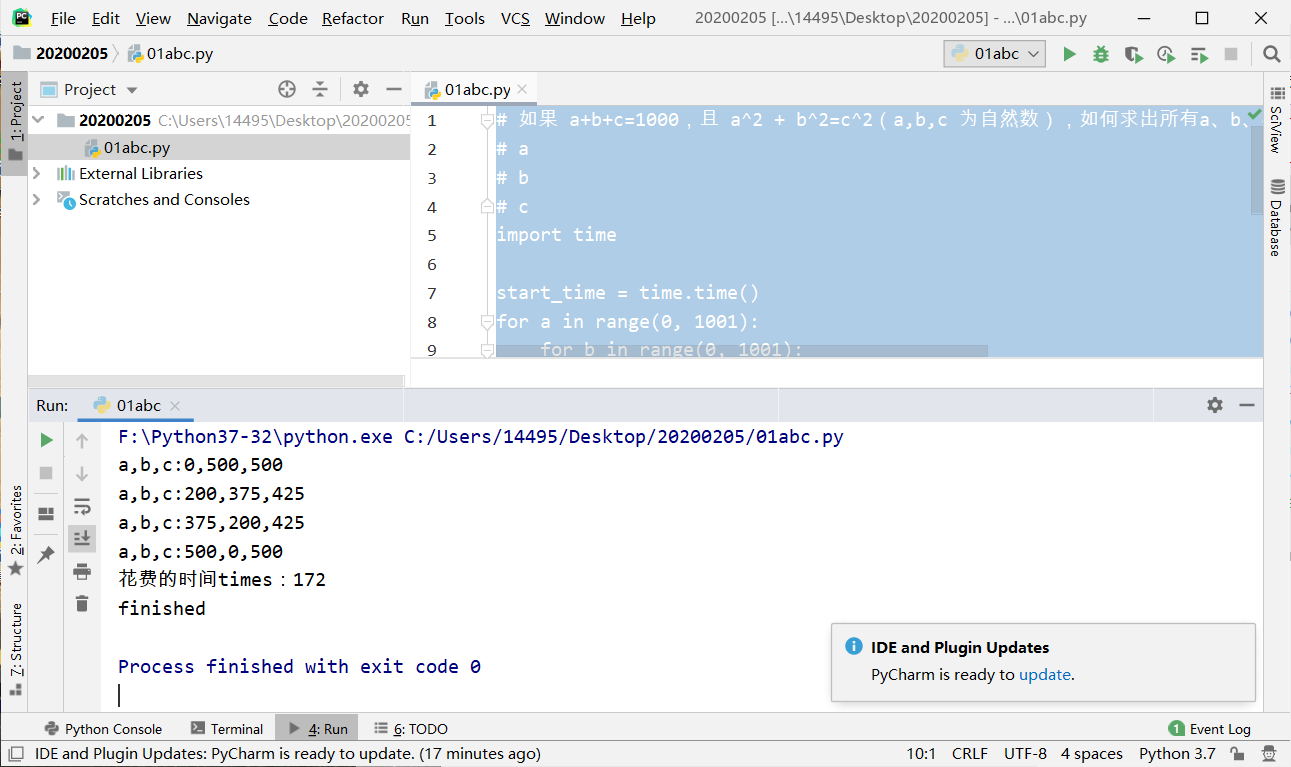Toggle the 2: Favorites side tool button
The width and height of the screenshot is (1291, 767).
tap(15, 530)
